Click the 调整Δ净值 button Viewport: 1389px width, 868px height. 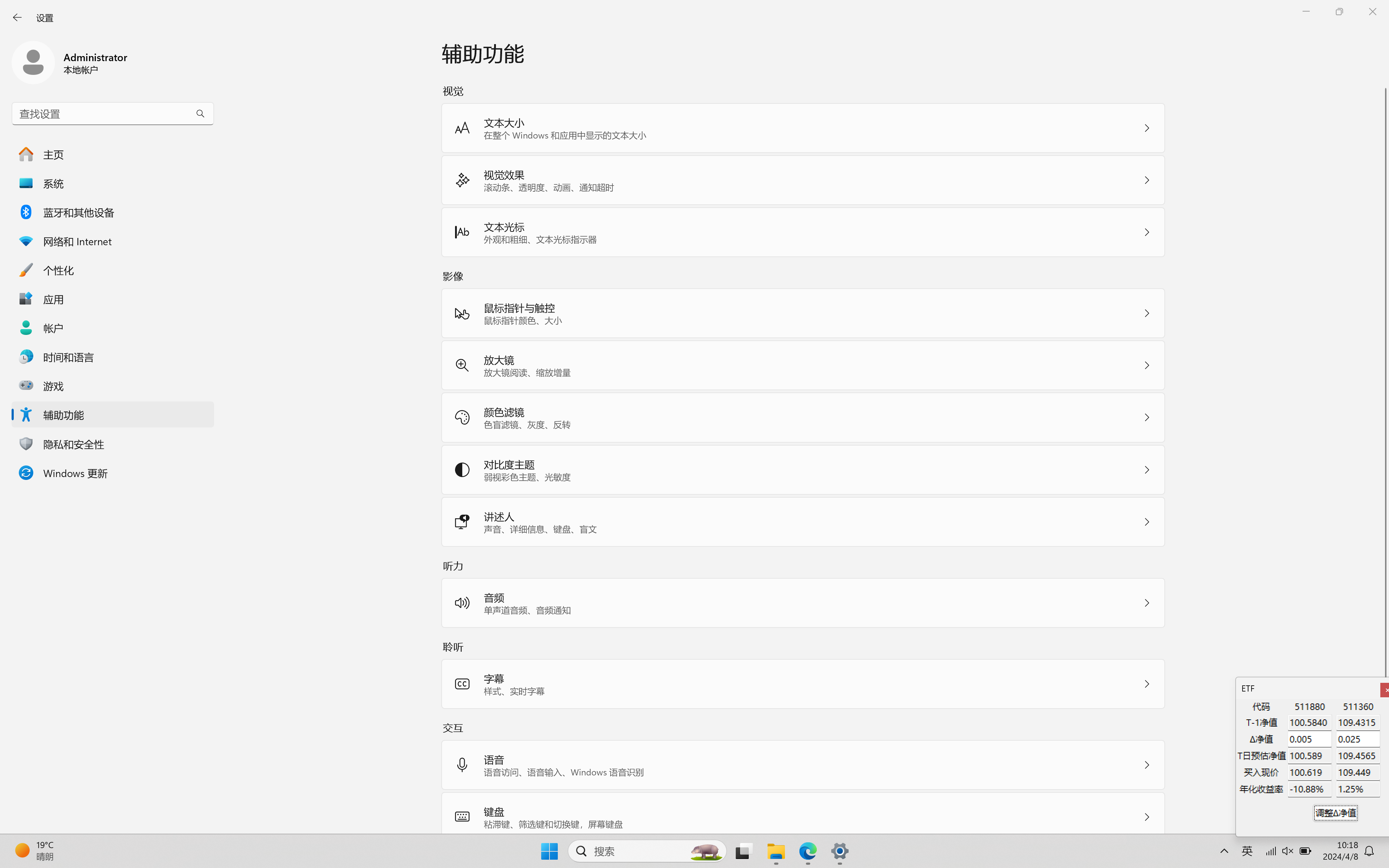(x=1335, y=813)
